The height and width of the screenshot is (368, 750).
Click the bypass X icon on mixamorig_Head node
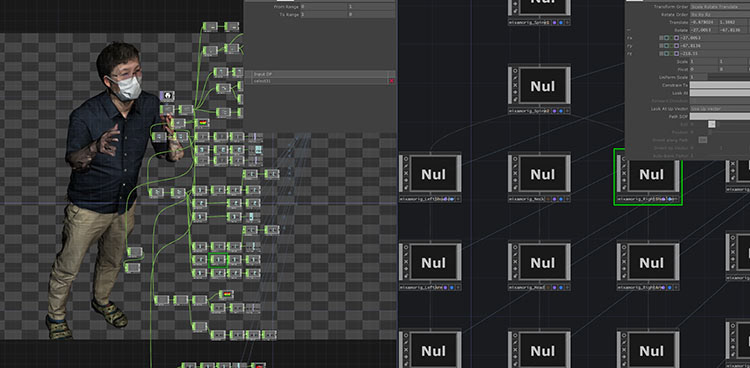coord(515,261)
